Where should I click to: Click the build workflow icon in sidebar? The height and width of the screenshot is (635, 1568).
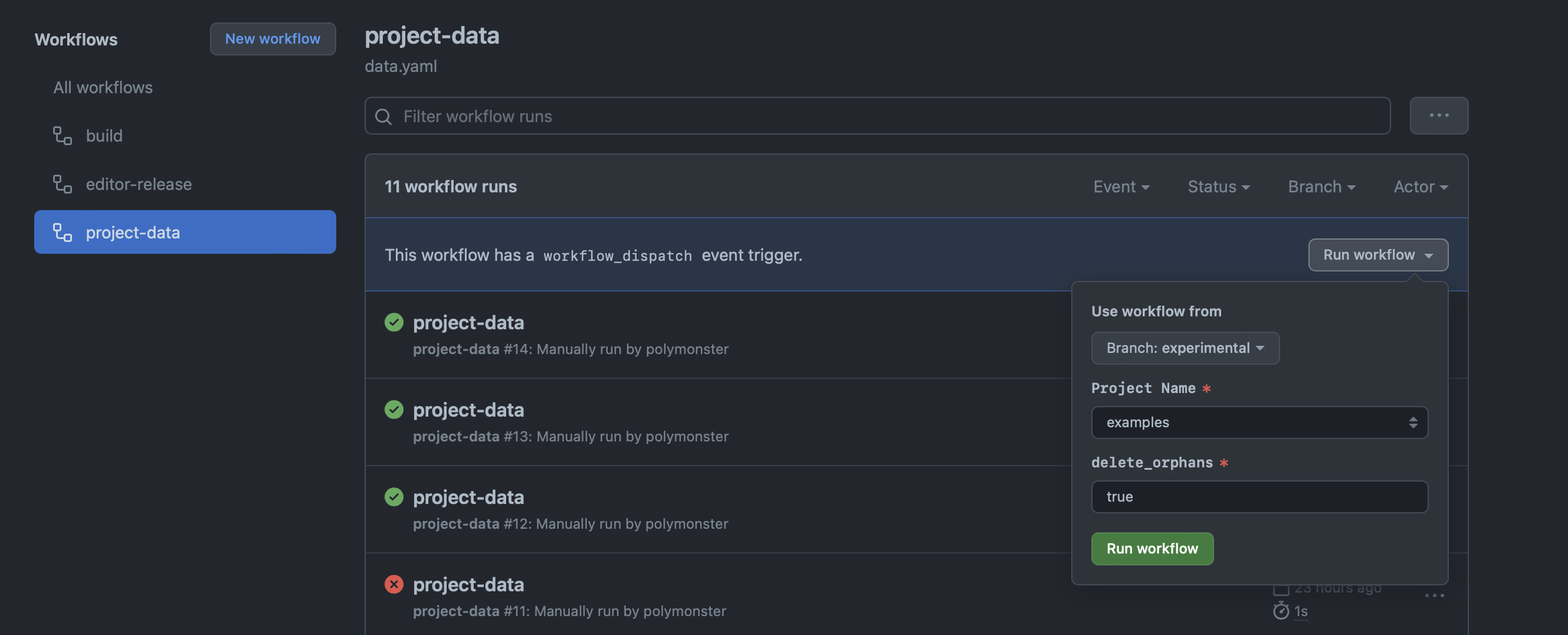[x=62, y=135]
